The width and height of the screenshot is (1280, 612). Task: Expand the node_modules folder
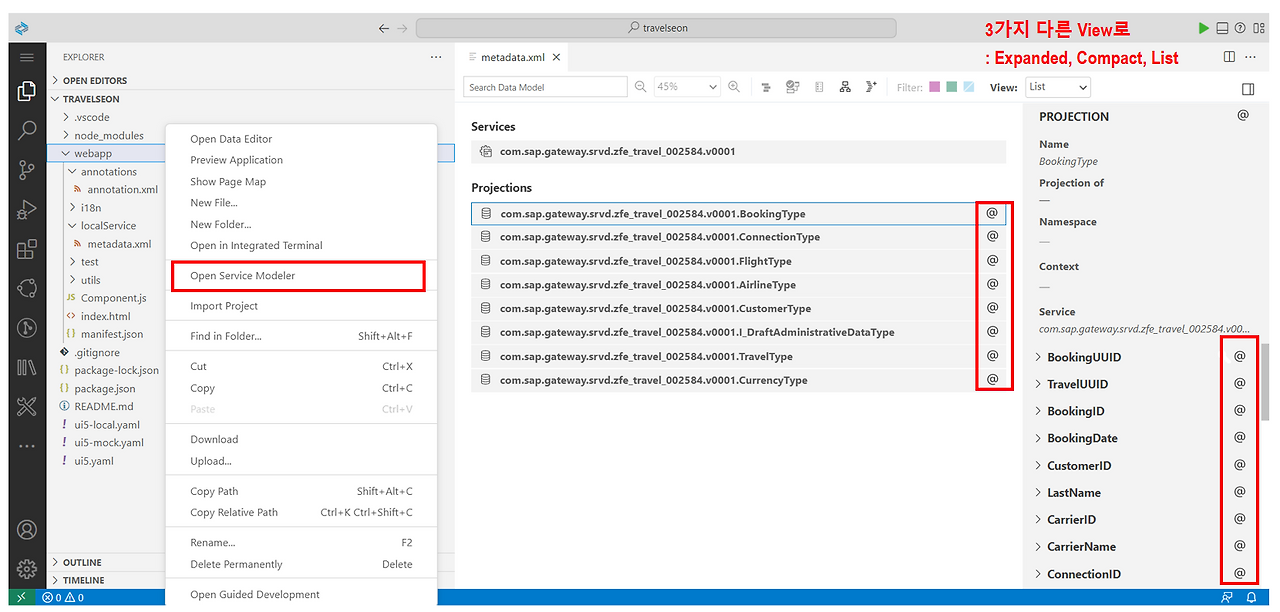click(x=108, y=135)
